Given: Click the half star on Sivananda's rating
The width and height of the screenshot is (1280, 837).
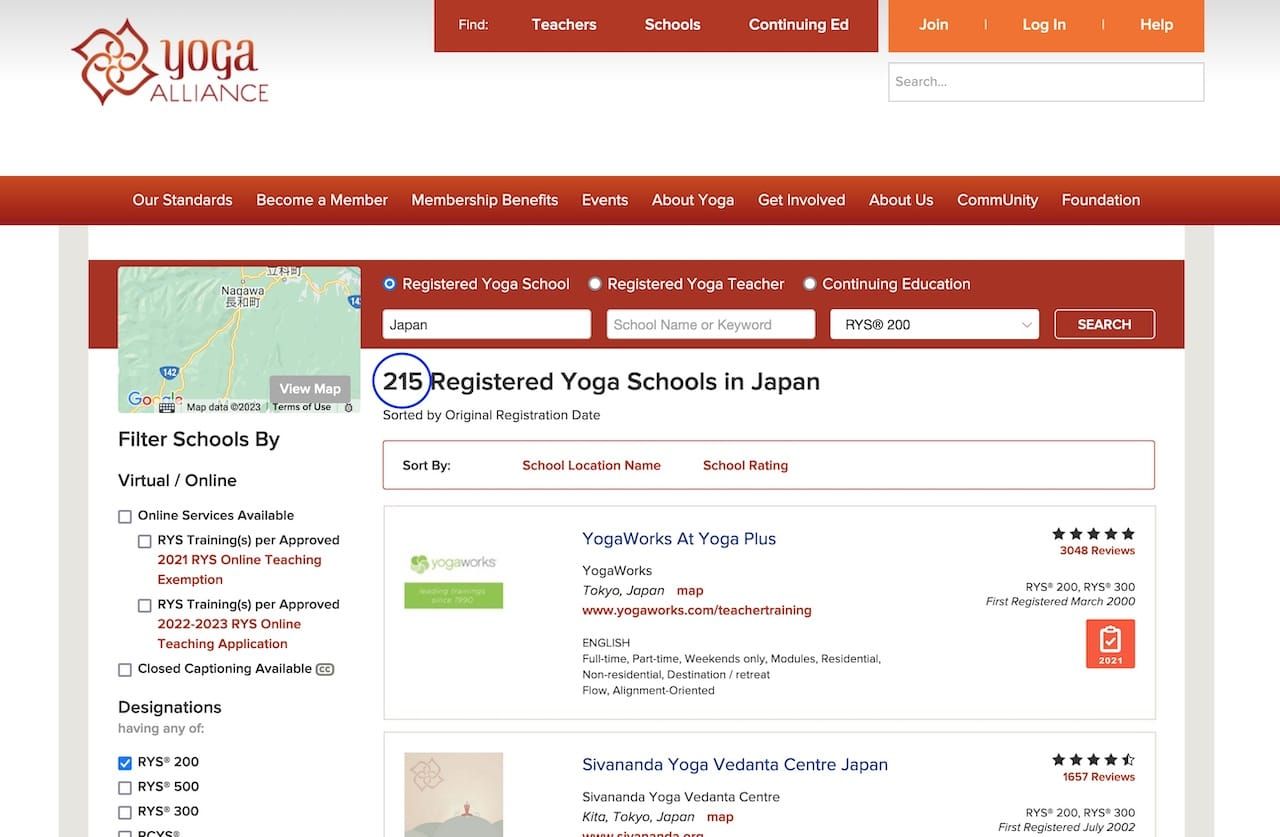Looking at the screenshot, I should coord(1127,759).
